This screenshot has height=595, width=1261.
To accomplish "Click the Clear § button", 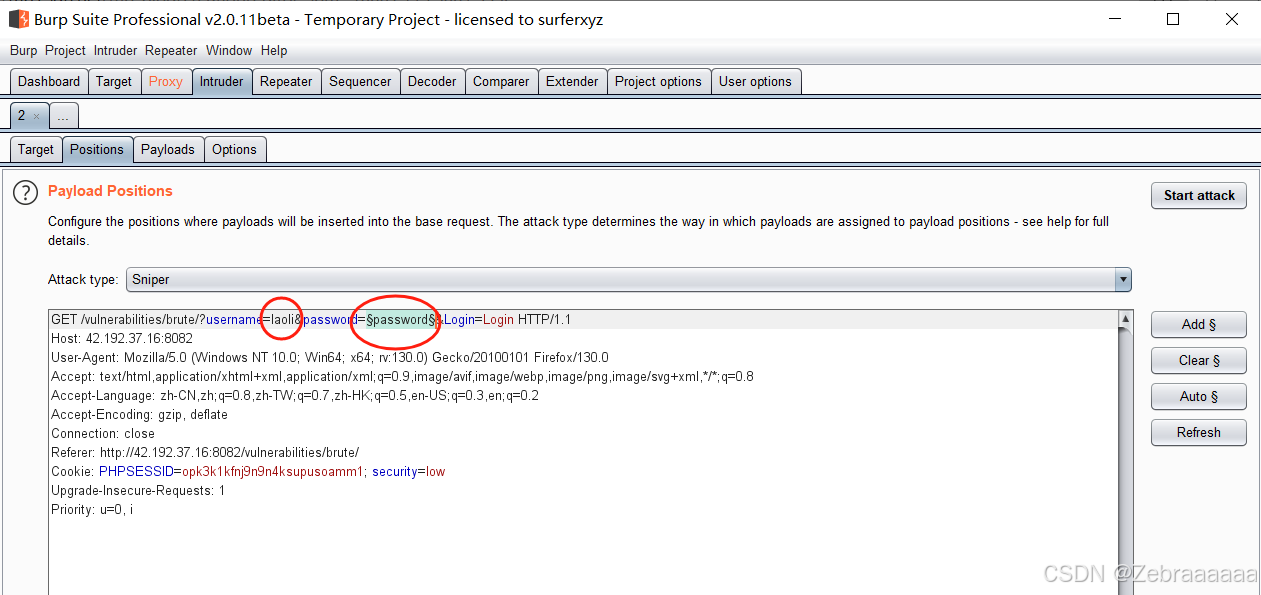I will click(1199, 360).
